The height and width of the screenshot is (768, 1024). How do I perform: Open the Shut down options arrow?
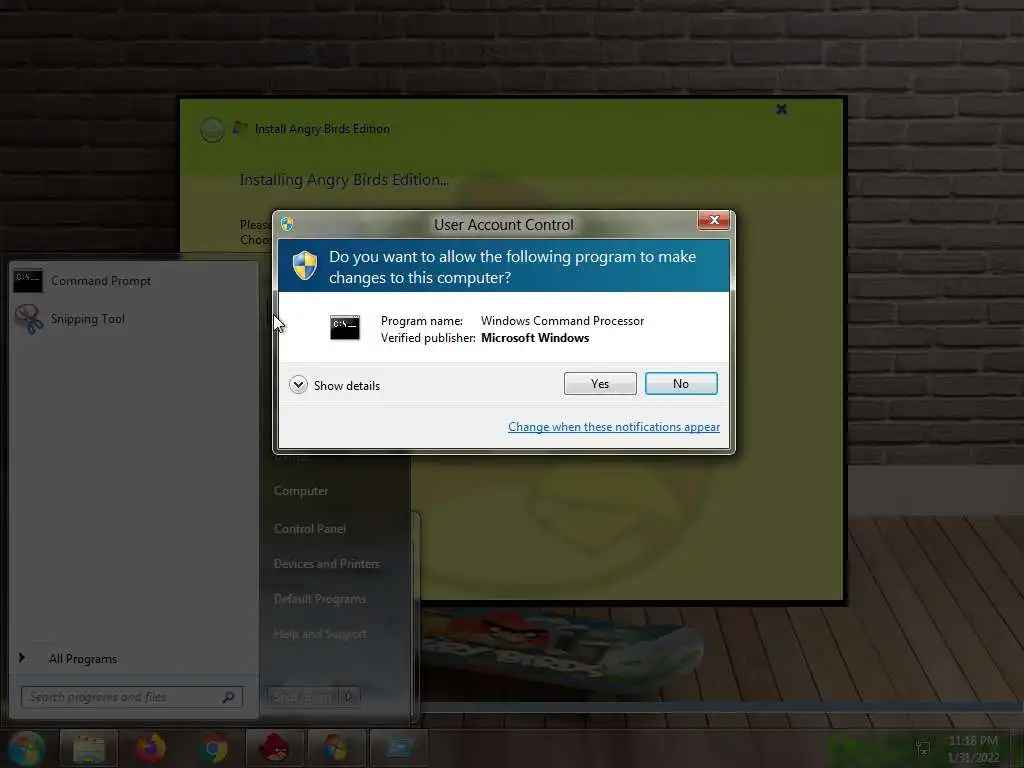pos(349,697)
